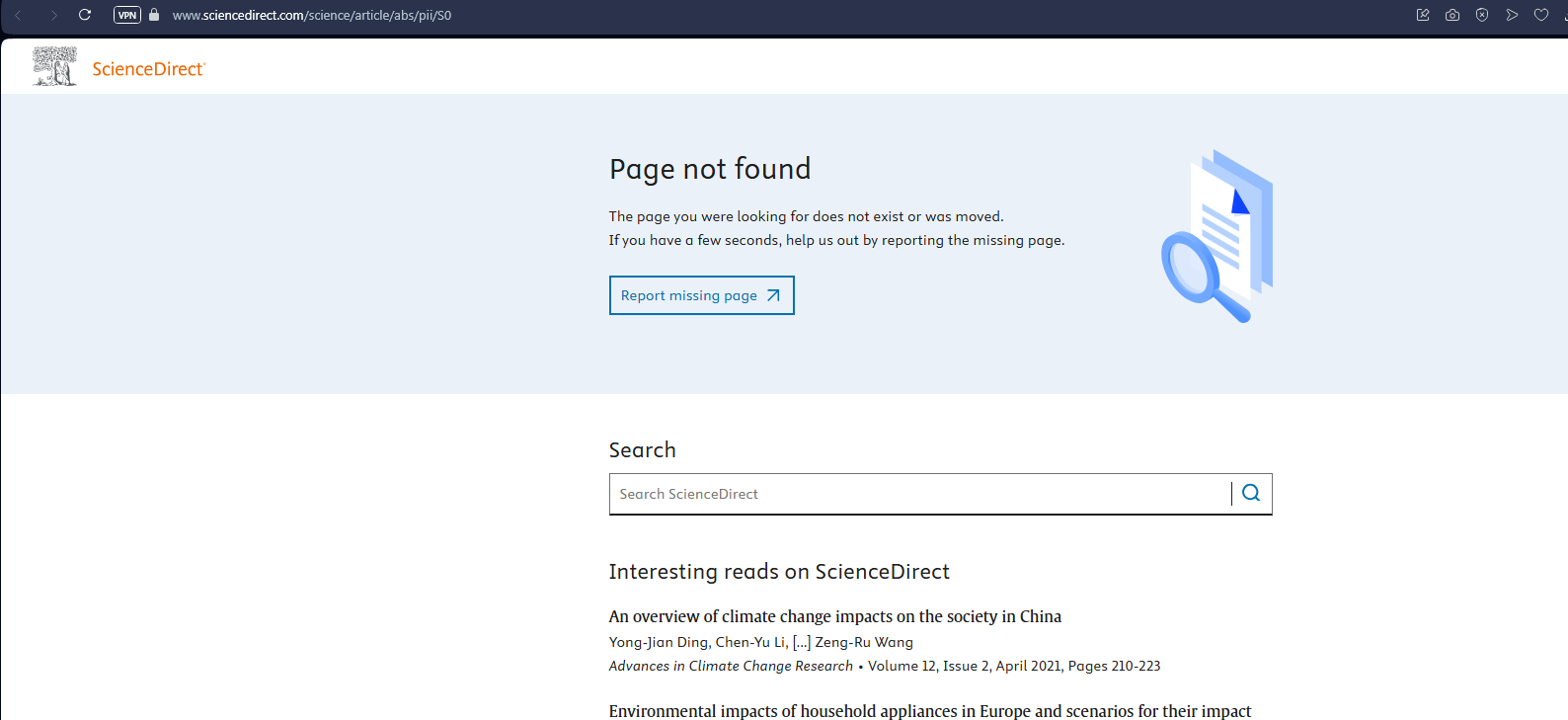
Task: Toggle the VPN badge in address bar
Action: tap(127, 15)
